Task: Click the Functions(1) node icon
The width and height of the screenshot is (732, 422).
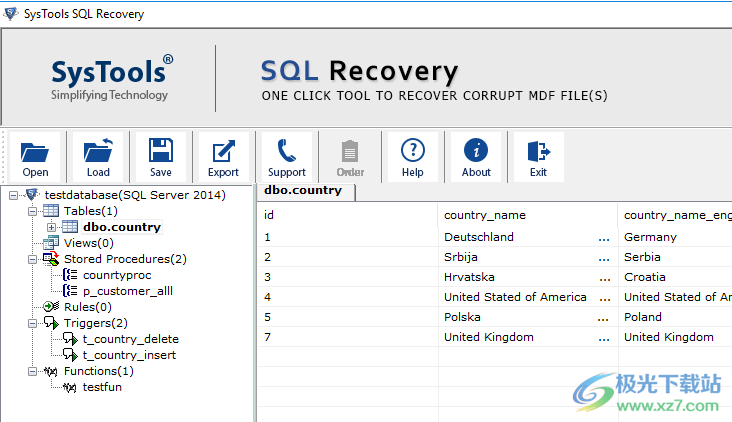Action: pyautogui.click(x=51, y=371)
